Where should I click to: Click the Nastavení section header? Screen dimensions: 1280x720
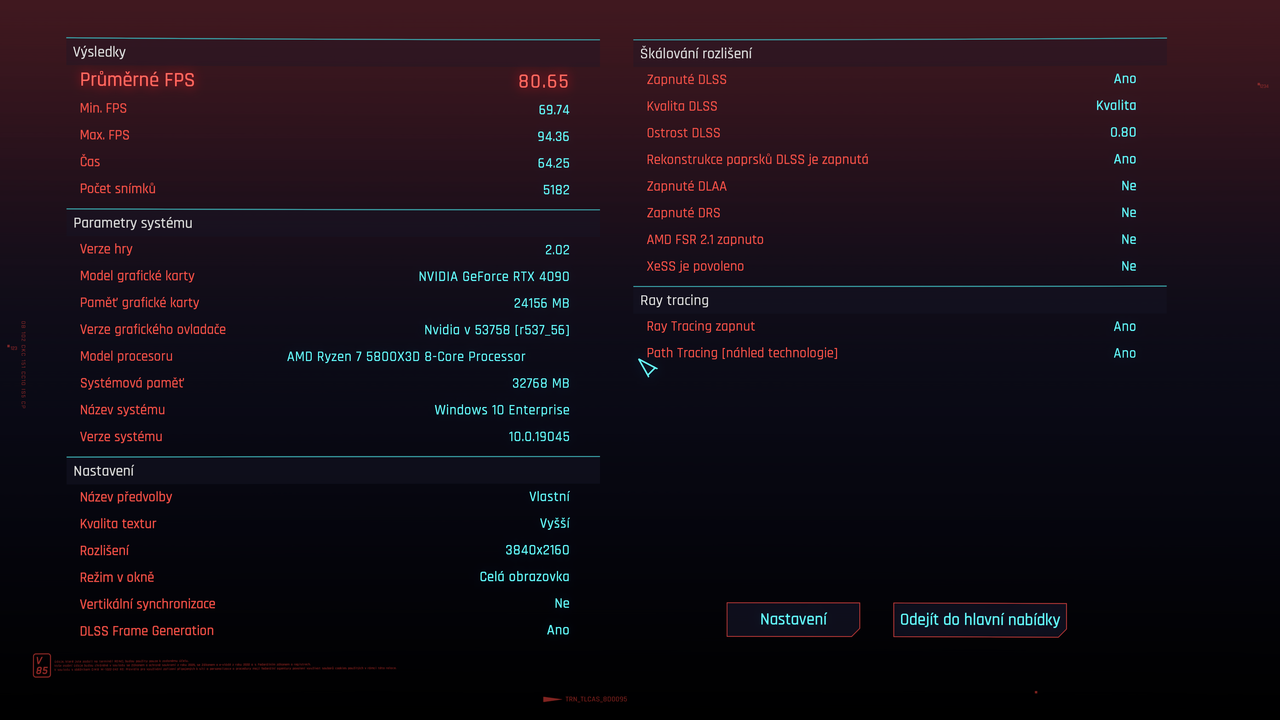click(104, 471)
